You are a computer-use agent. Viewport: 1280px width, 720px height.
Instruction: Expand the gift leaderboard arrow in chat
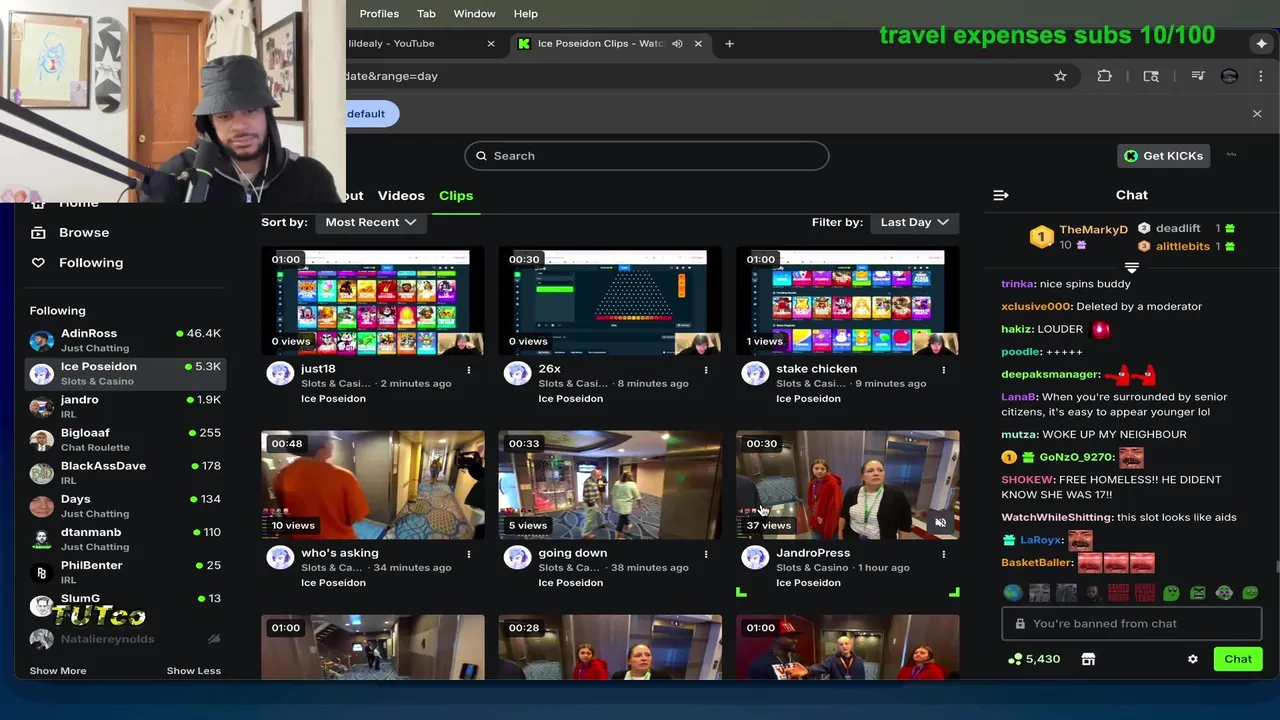click(1132, 267)
